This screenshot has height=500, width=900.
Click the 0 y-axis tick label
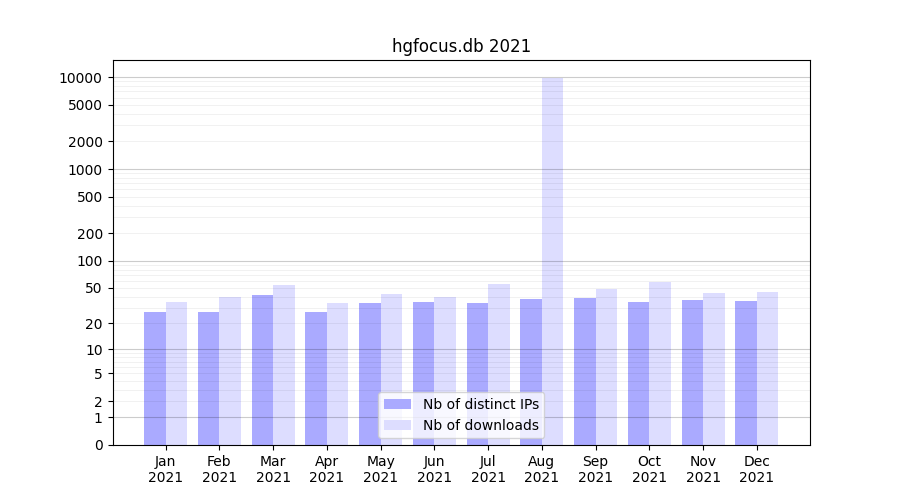pyautogui.click(x=99, y=445)
